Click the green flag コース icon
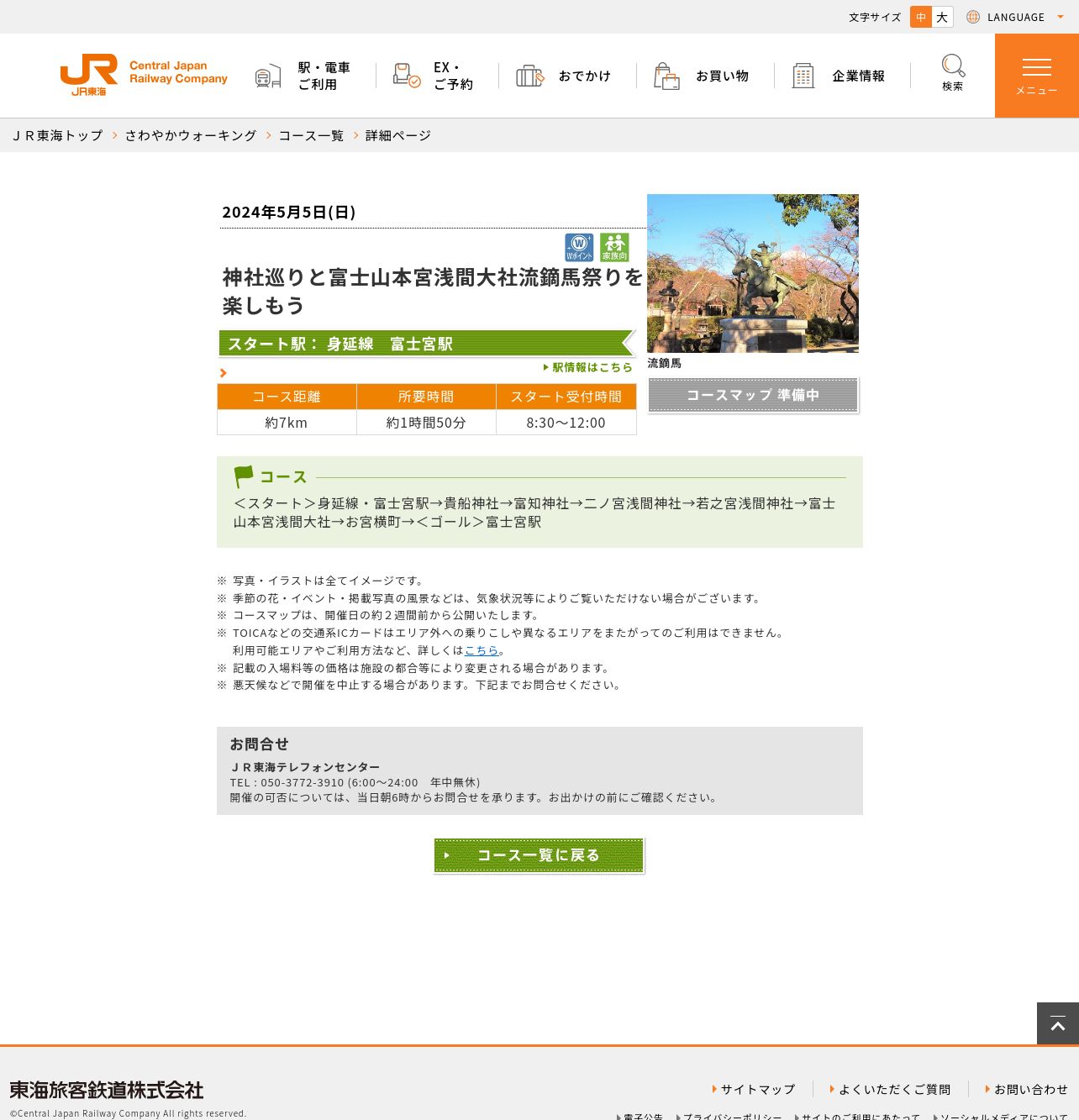 pos(244,476)
